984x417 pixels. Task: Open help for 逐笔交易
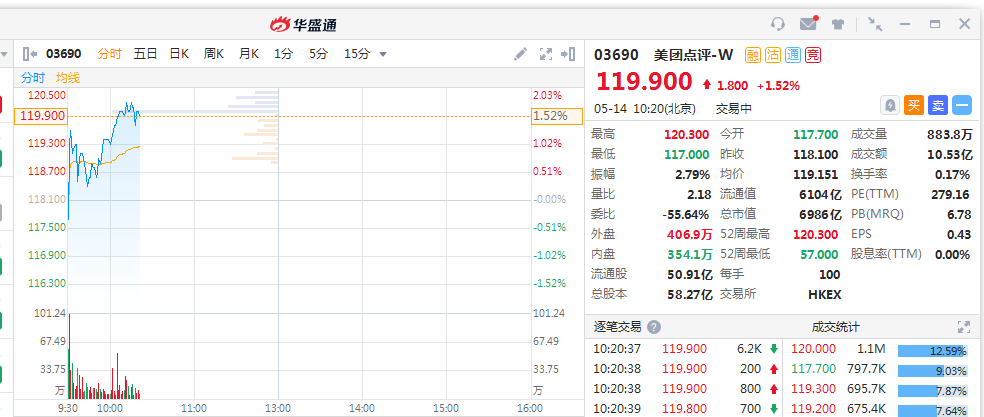click(654, 327)
